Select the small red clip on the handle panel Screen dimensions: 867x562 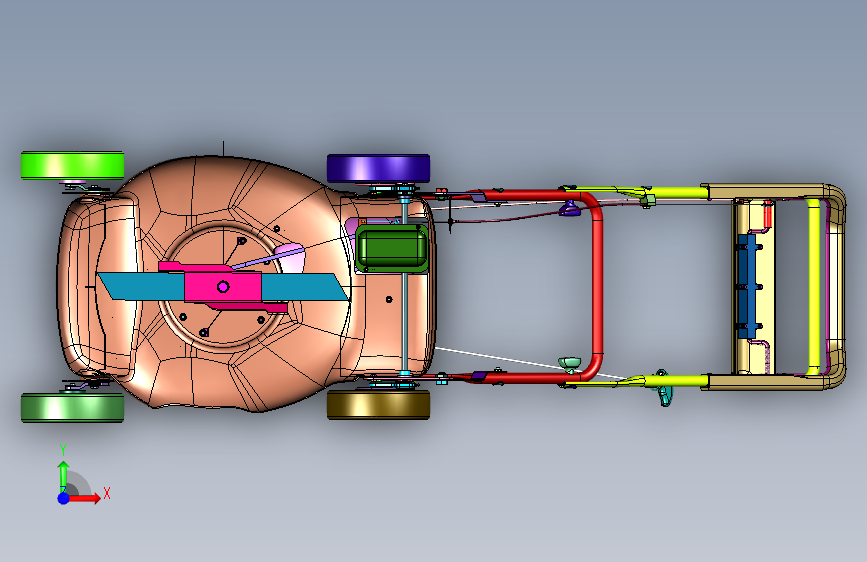coord(767,216)
